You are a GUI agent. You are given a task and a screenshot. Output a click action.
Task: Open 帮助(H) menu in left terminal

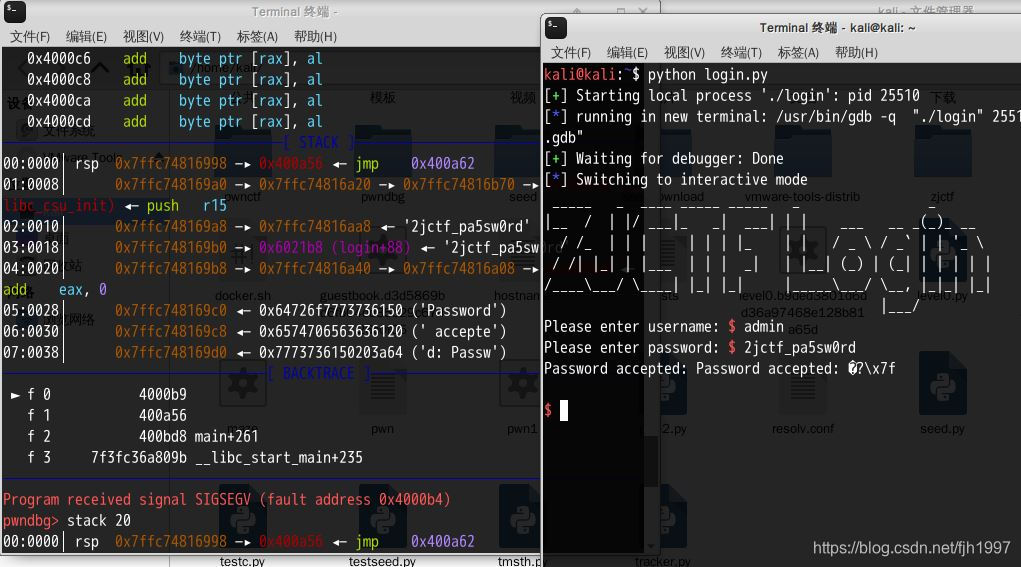pyautogui.click(x=315, y=36)
